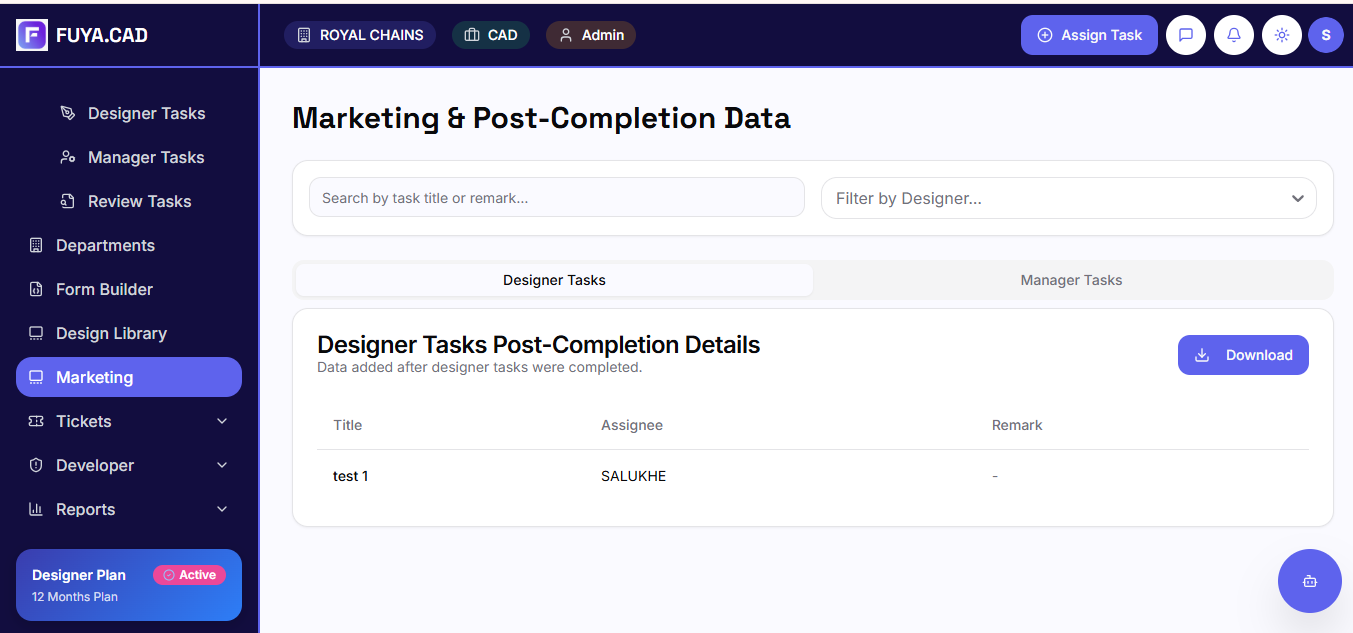
Task: Open the notifications bell
Action: [x=1234, y=35]
